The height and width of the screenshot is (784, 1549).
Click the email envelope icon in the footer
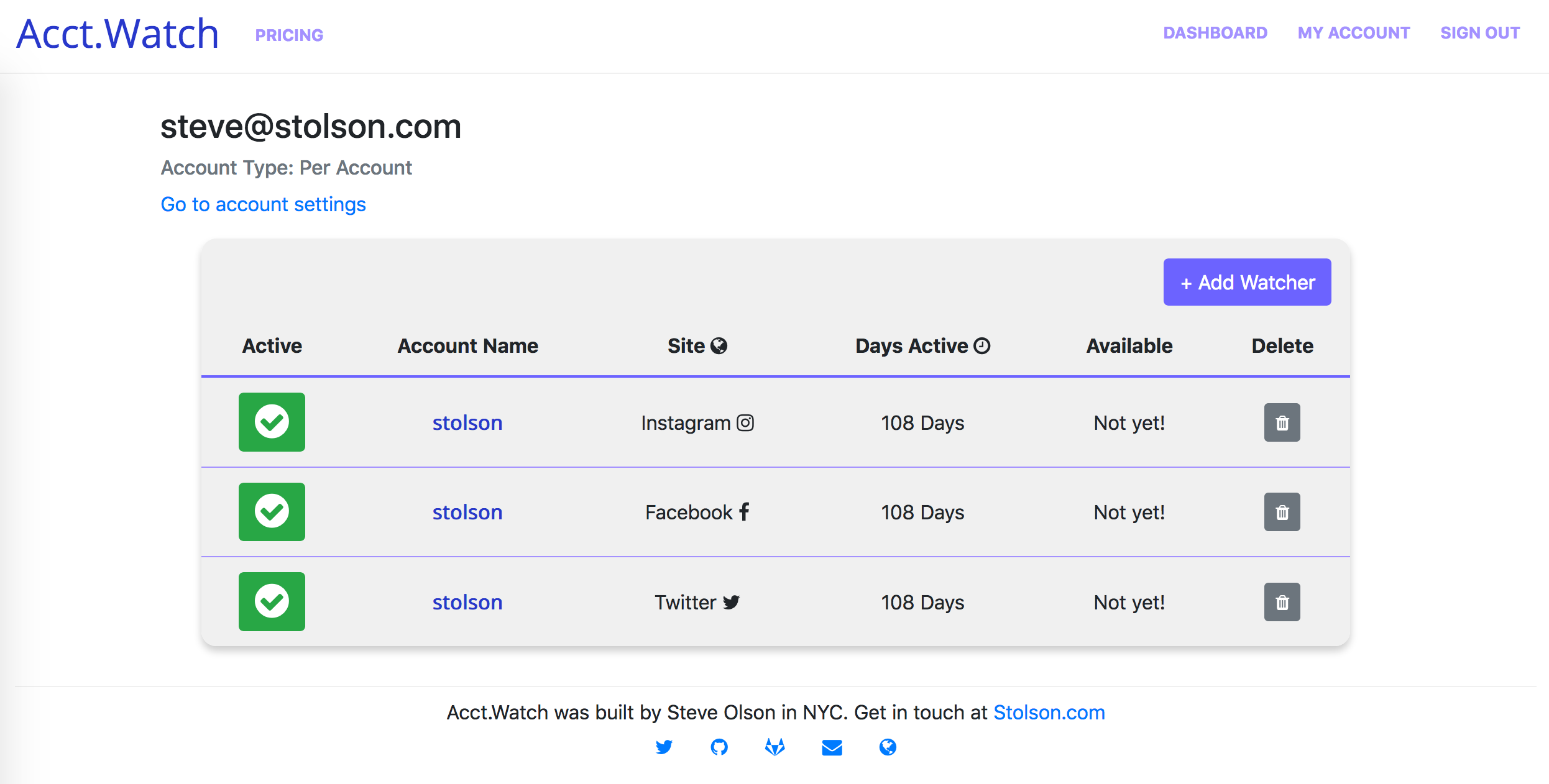[832, 747]
